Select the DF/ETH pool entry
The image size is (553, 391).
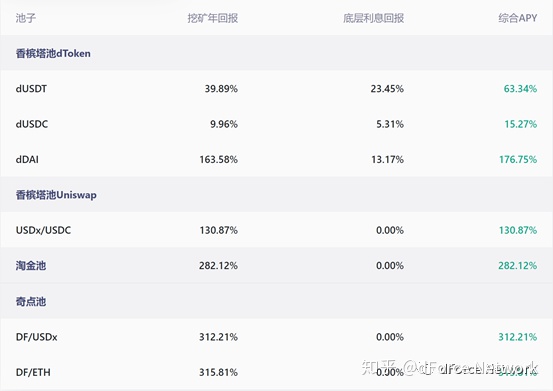pyautogui.click(x=276, y=372)
